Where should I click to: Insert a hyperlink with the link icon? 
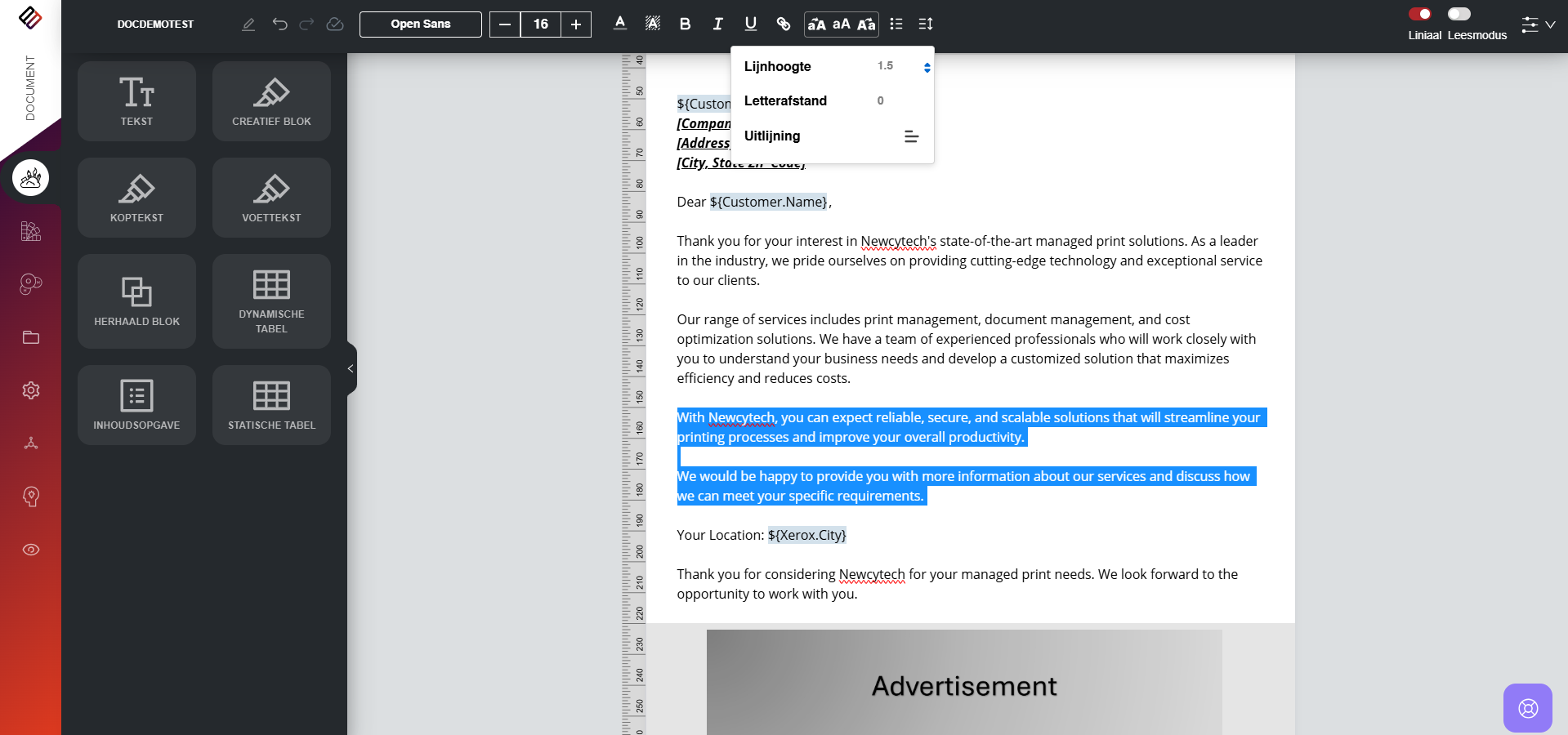click(783, 24)
